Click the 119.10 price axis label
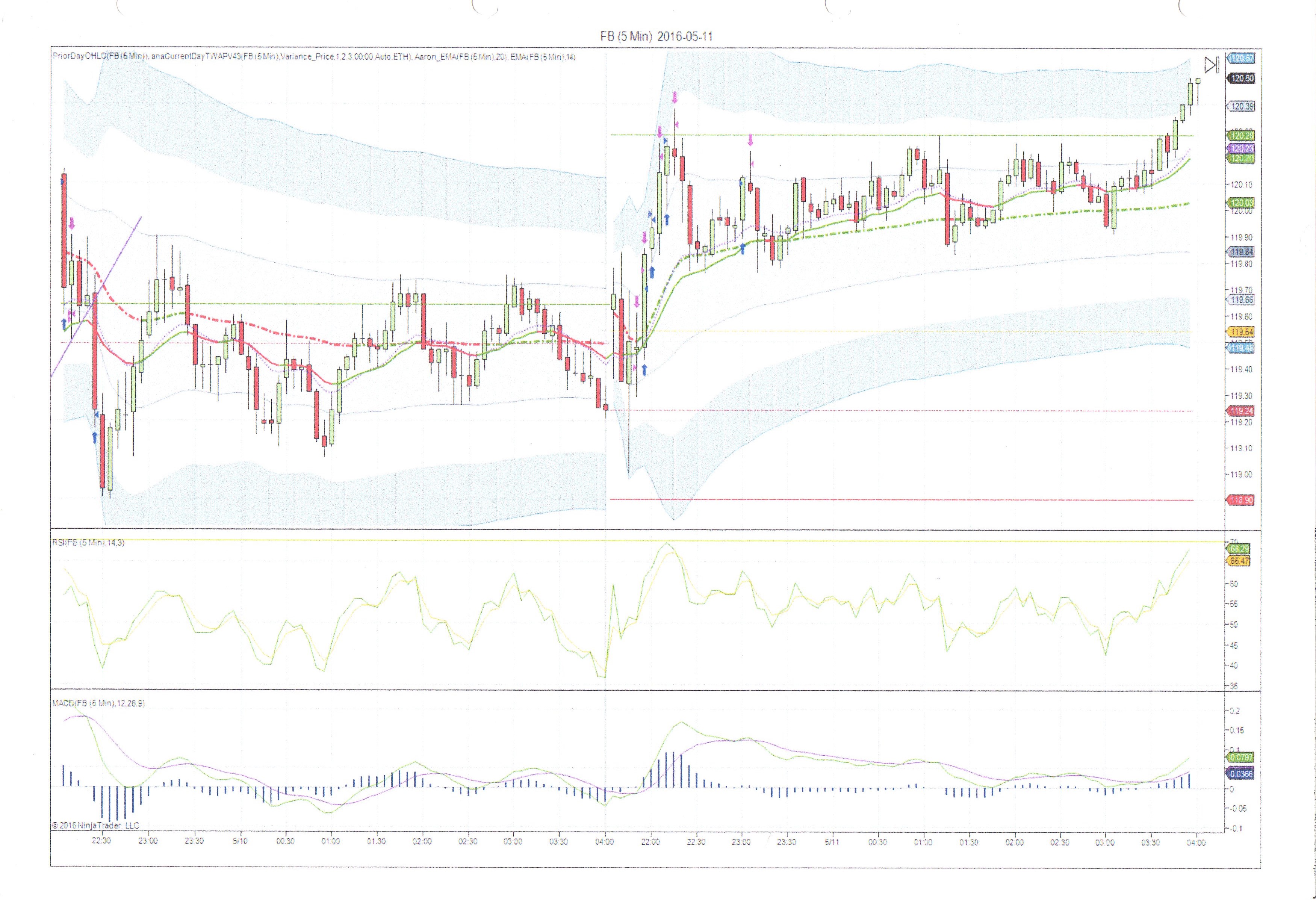Image resolution: width=1316 pixels, height=912 pixels. tap(1242, 449)
